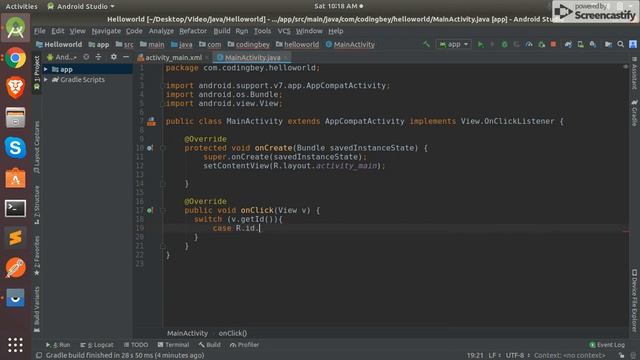
Task: Open the UTF-8 encoding dropdown
Action: (518, 356)
